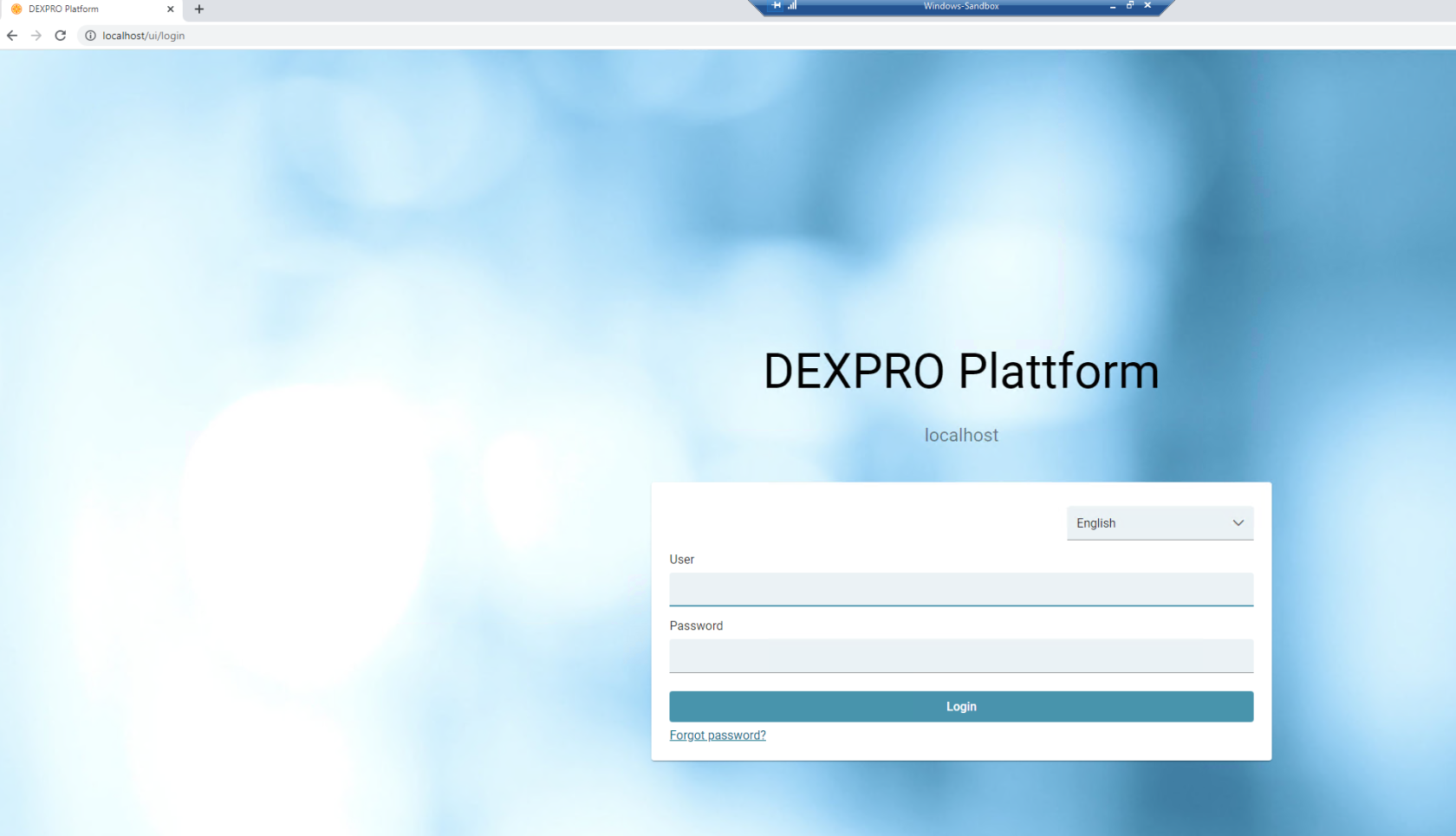Close the Windows-Sandbox connection bar
1456x836 pixels.
(1147, 5)
